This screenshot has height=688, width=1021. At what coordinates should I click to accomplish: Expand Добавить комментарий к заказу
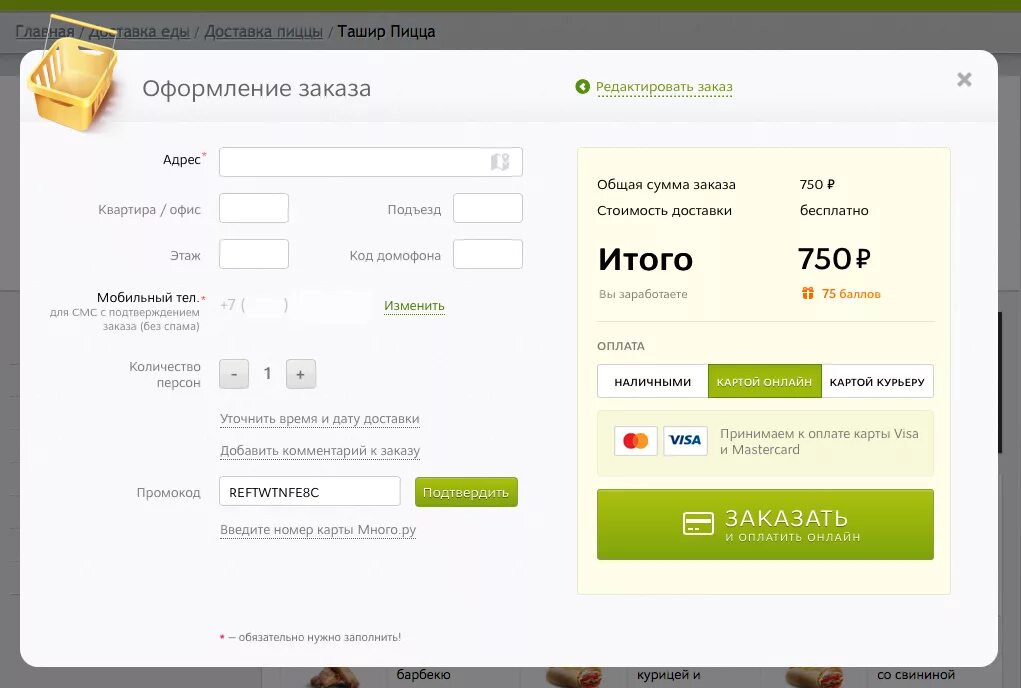pos(320,450)
